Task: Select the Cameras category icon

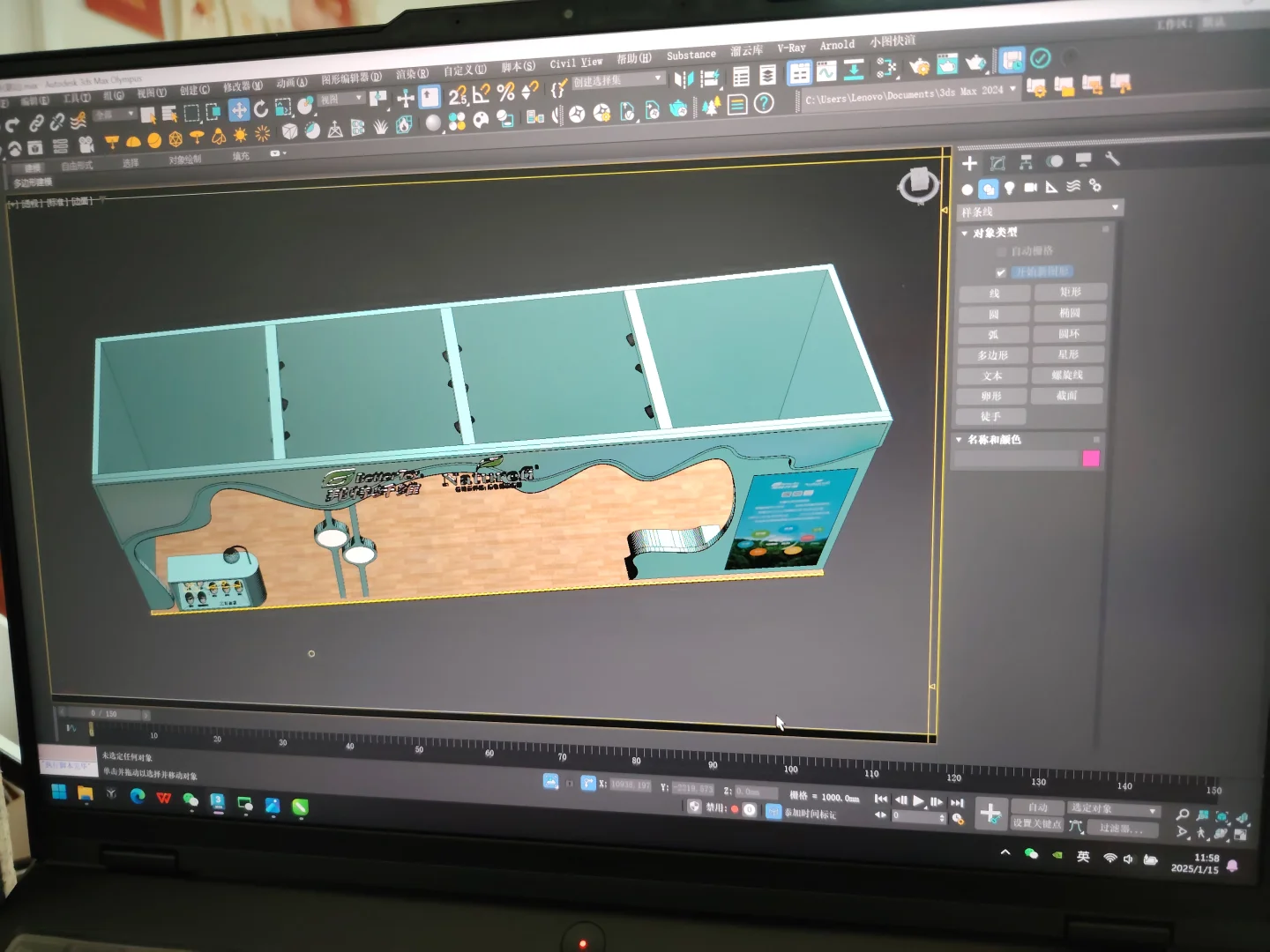Action: click(1030, 187)
